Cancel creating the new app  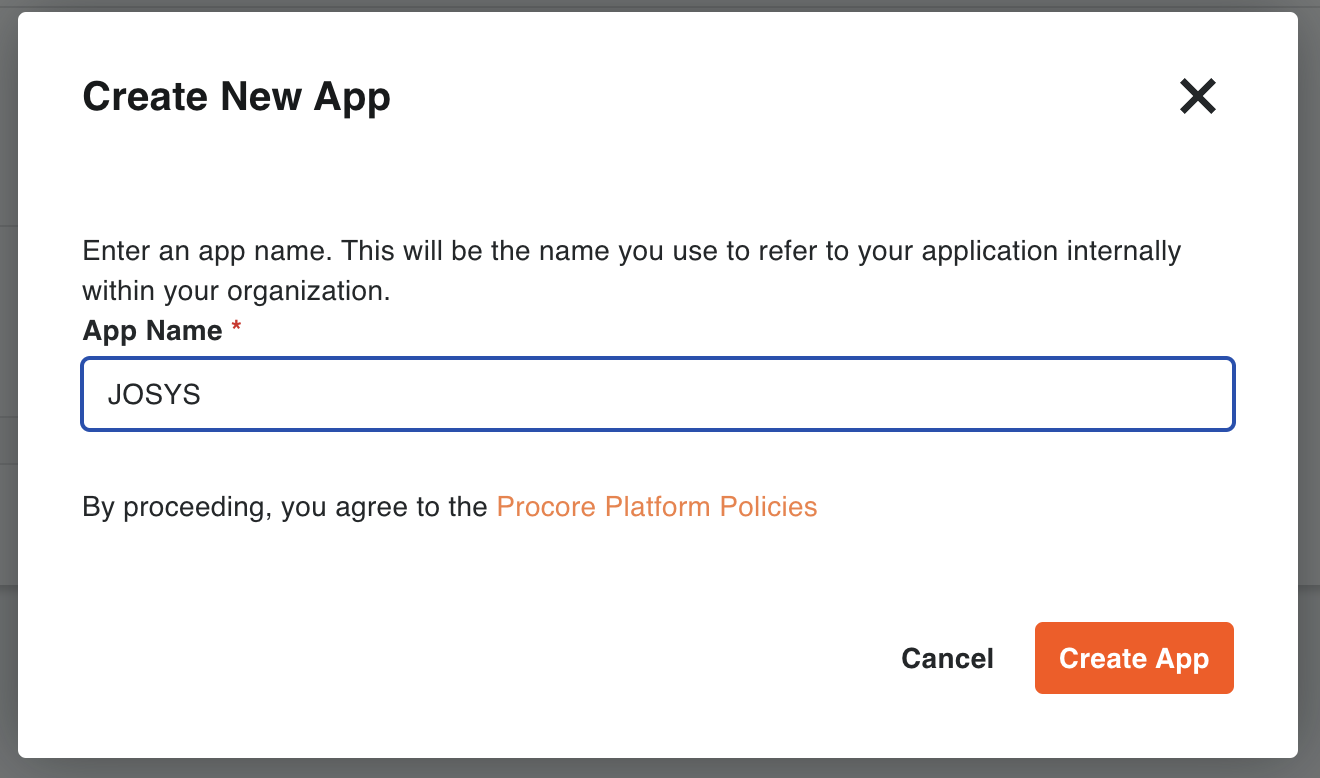[x=947, y=658]
